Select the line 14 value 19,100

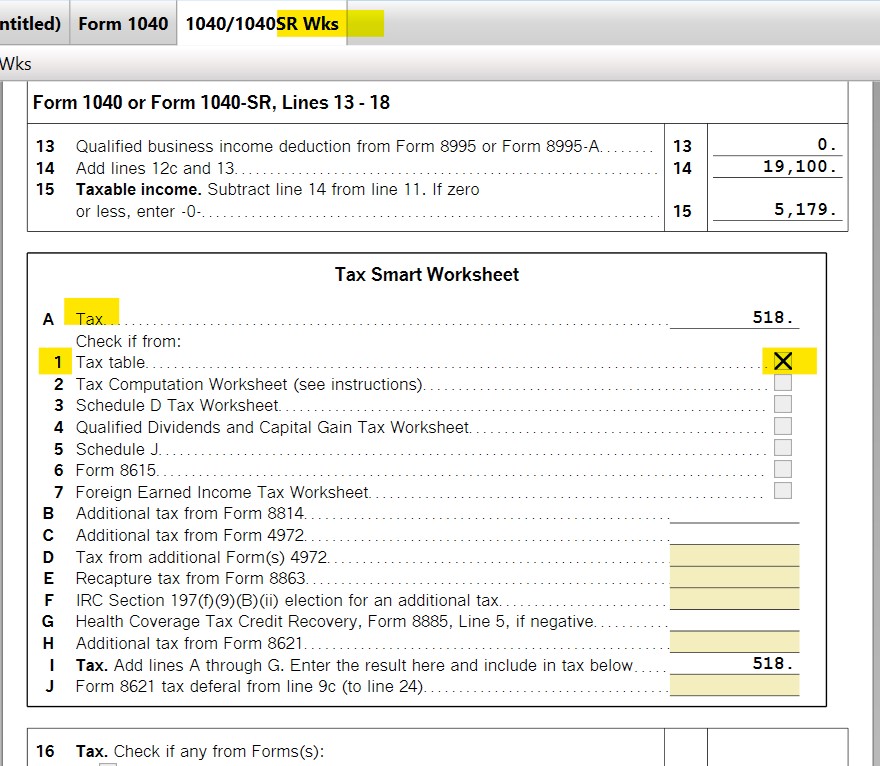click(800, 166)
